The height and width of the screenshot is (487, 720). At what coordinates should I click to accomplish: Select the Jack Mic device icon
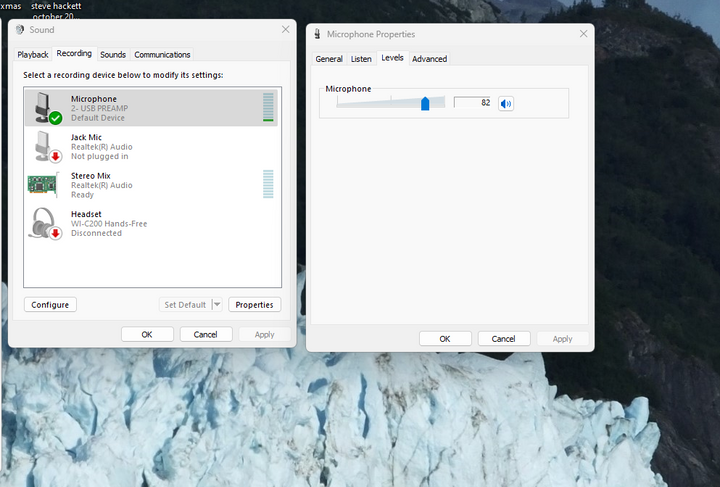tap(47, 146)
